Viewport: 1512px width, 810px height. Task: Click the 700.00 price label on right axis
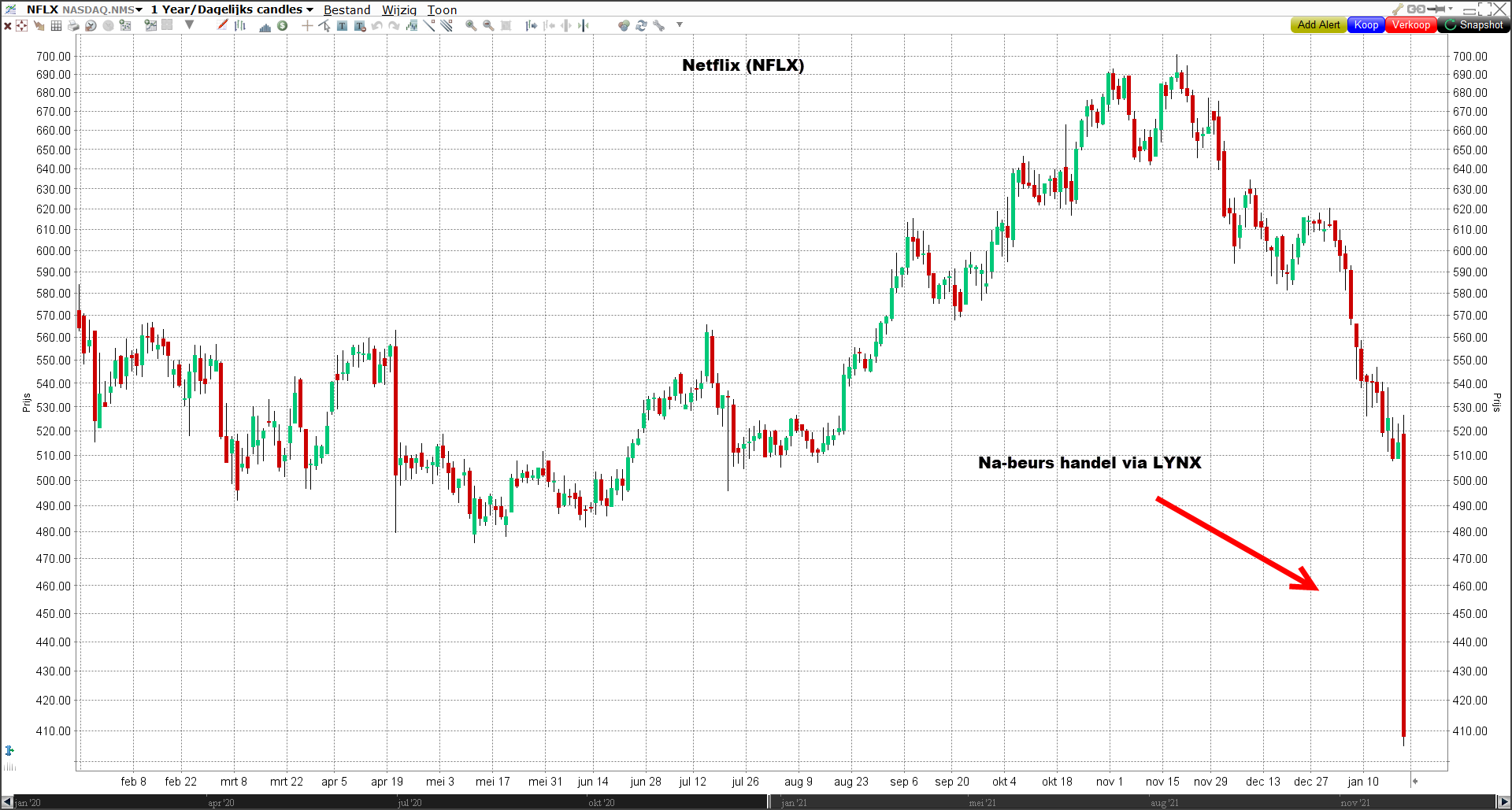(x=1470, y=56)
